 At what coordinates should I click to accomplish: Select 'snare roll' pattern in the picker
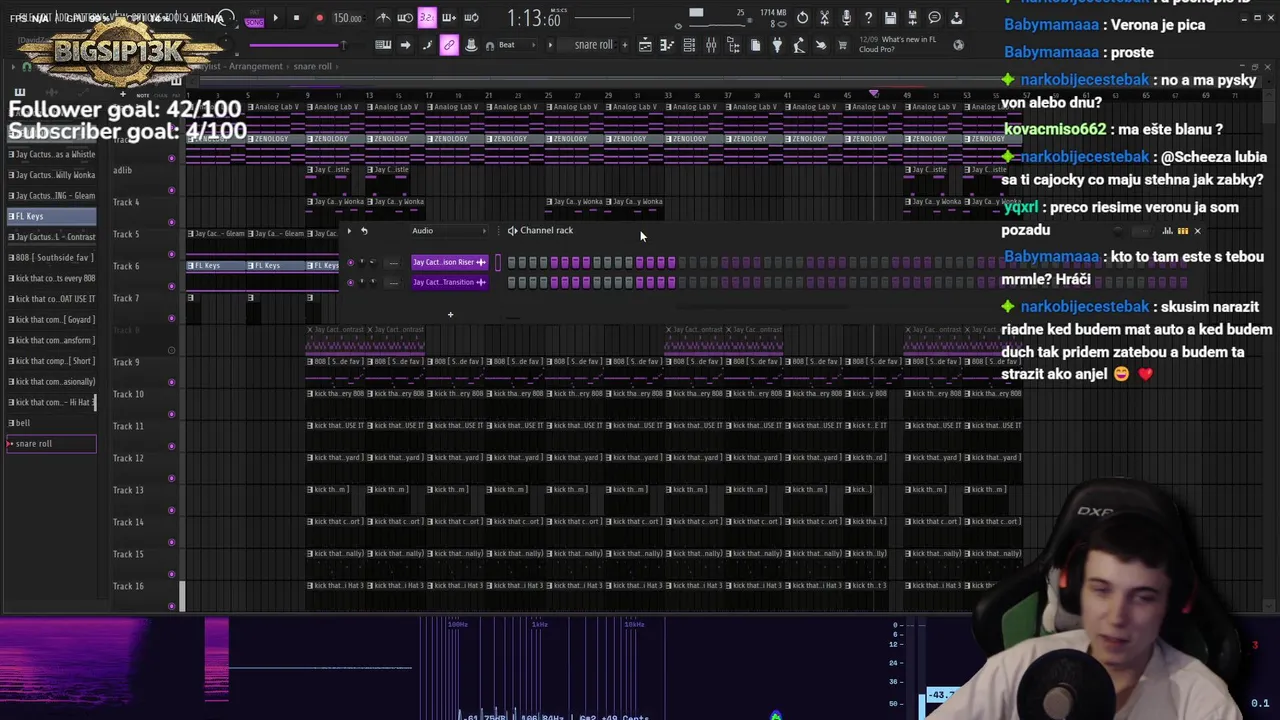click(52, 444)
